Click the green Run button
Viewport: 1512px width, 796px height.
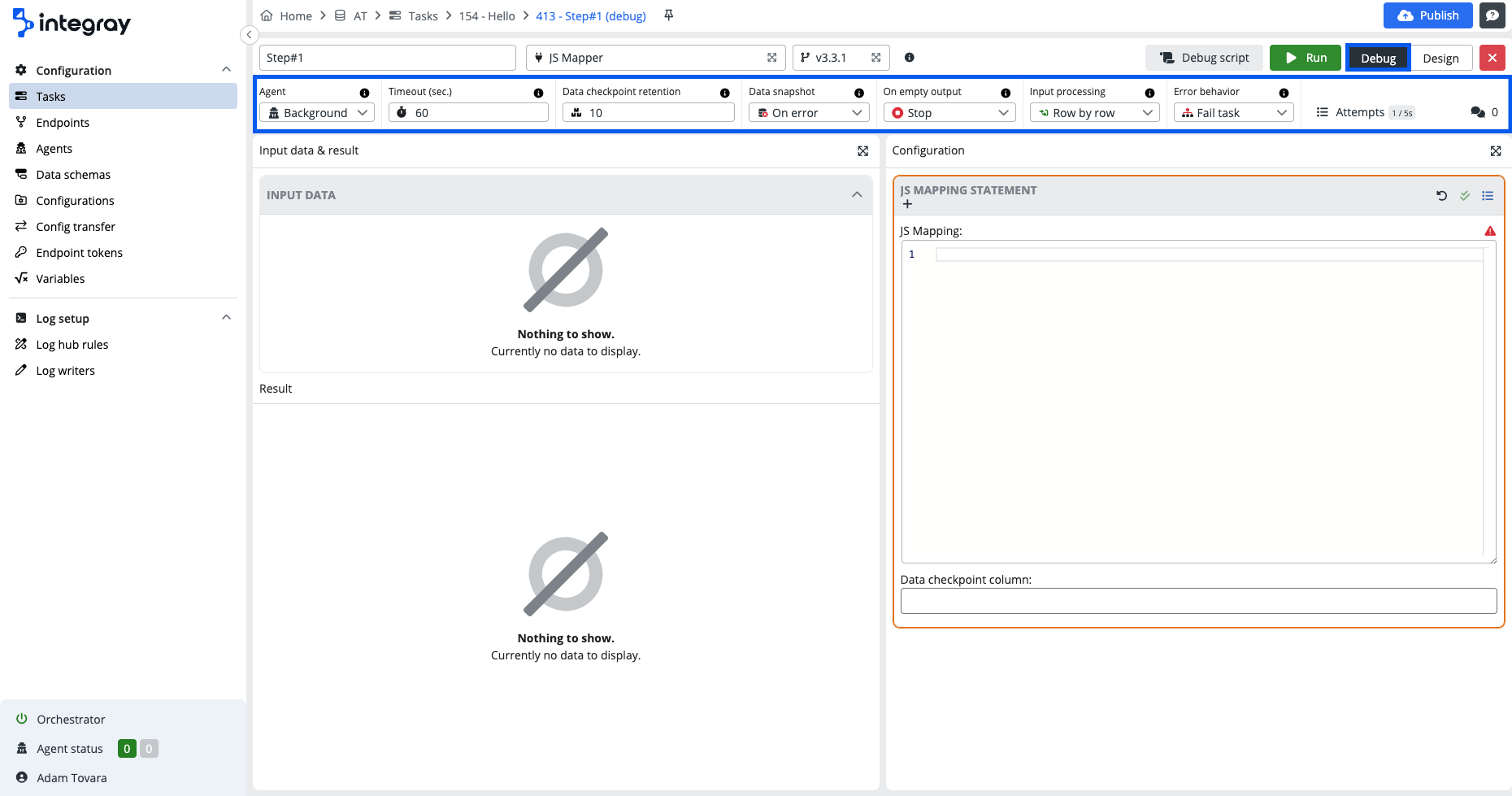1306,58
